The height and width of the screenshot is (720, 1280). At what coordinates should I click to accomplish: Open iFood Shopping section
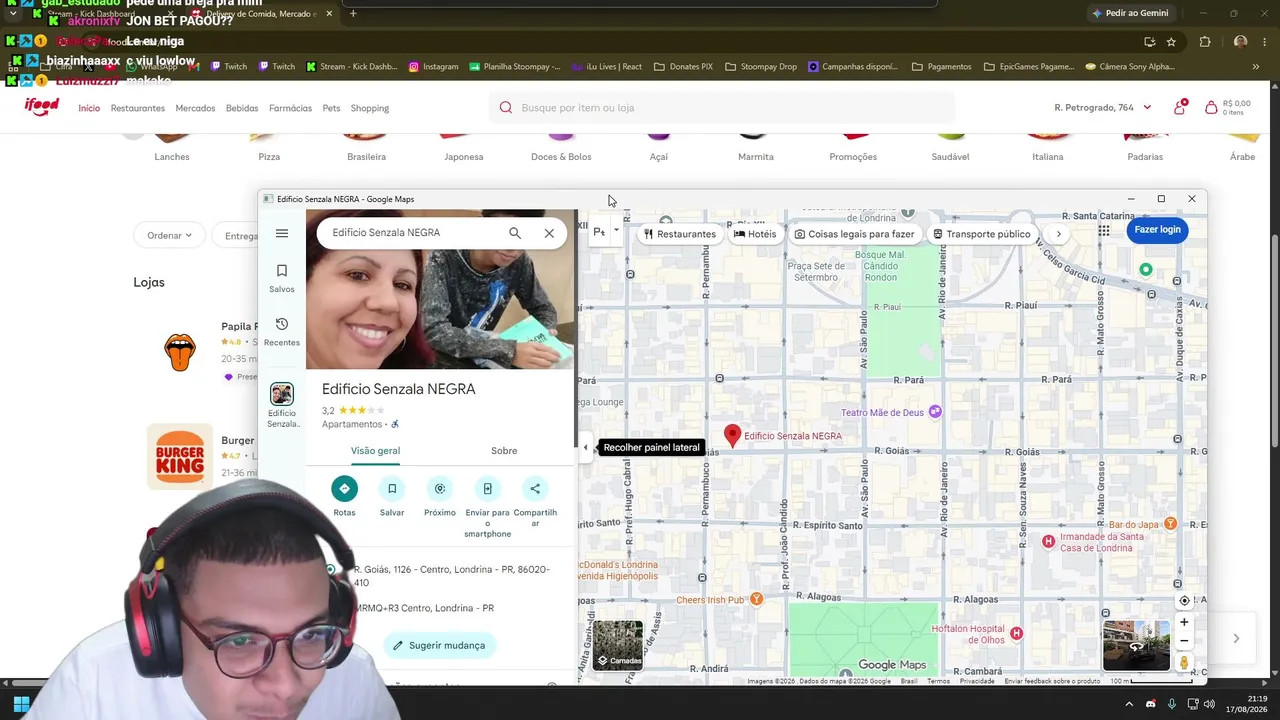coord(369,108)
